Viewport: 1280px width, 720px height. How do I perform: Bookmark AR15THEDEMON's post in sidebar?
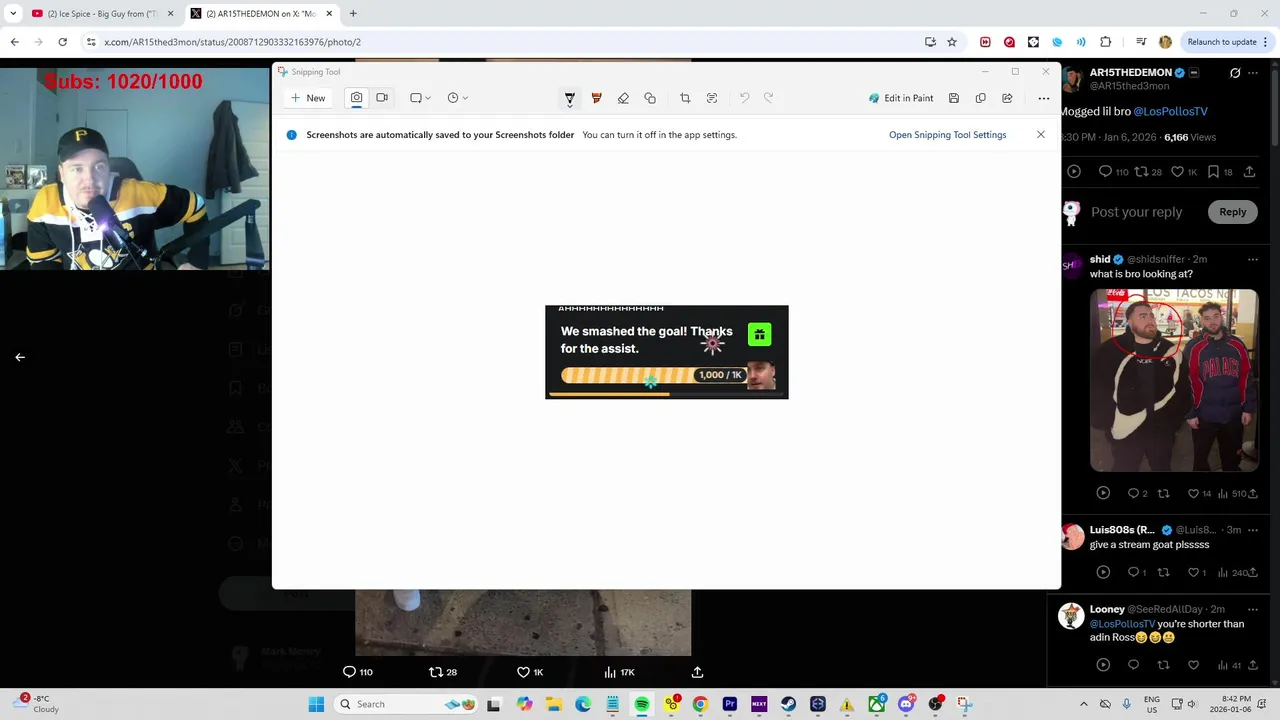1220,172
